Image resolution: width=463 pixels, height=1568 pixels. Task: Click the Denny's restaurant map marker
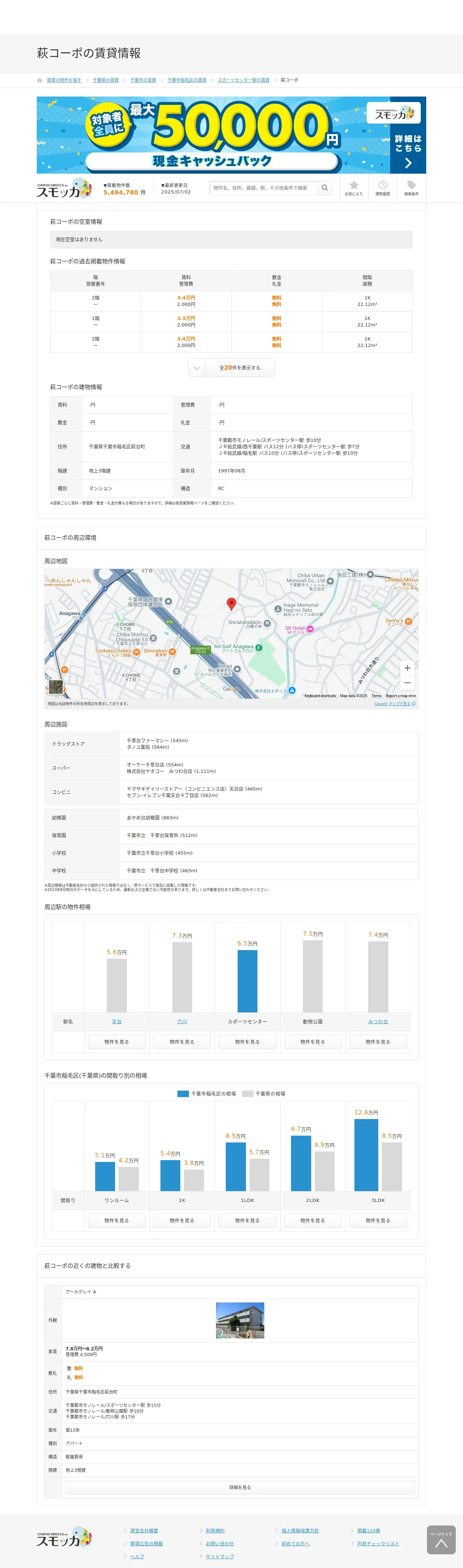408,622
